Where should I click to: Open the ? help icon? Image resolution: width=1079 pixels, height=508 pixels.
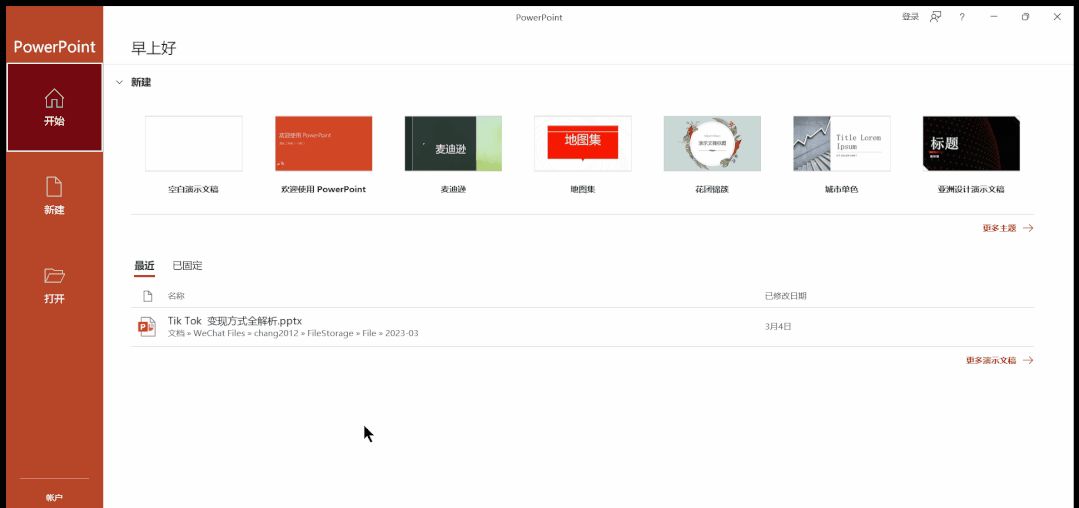pyautogui.click(x=962, y=17)
